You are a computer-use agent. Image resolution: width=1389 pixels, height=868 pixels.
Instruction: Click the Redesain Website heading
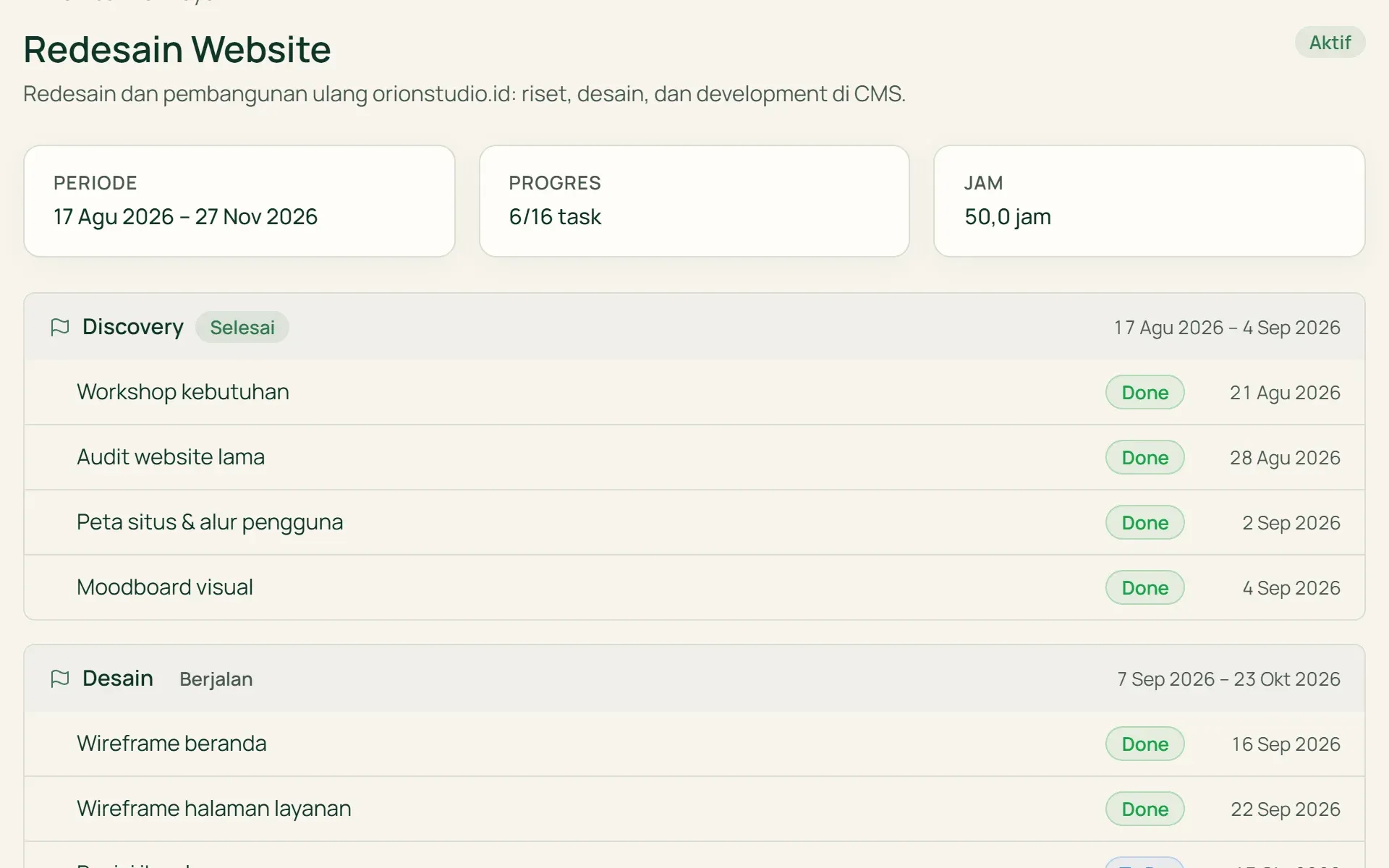click(177, 49)
